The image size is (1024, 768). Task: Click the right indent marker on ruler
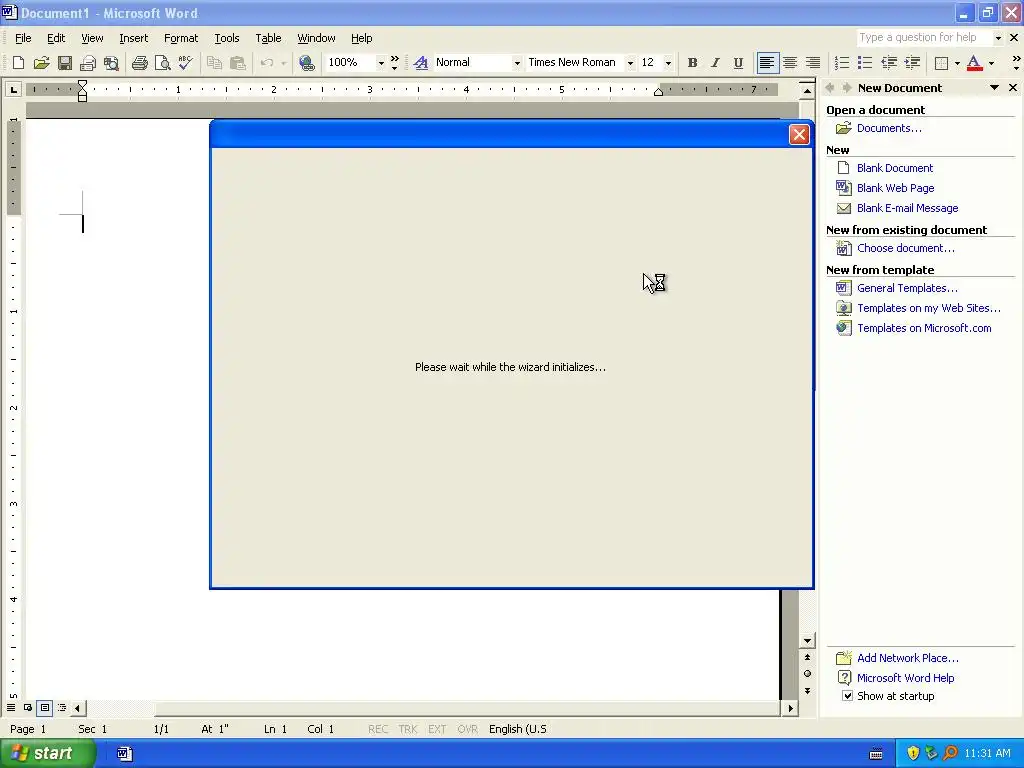point(658,91)
